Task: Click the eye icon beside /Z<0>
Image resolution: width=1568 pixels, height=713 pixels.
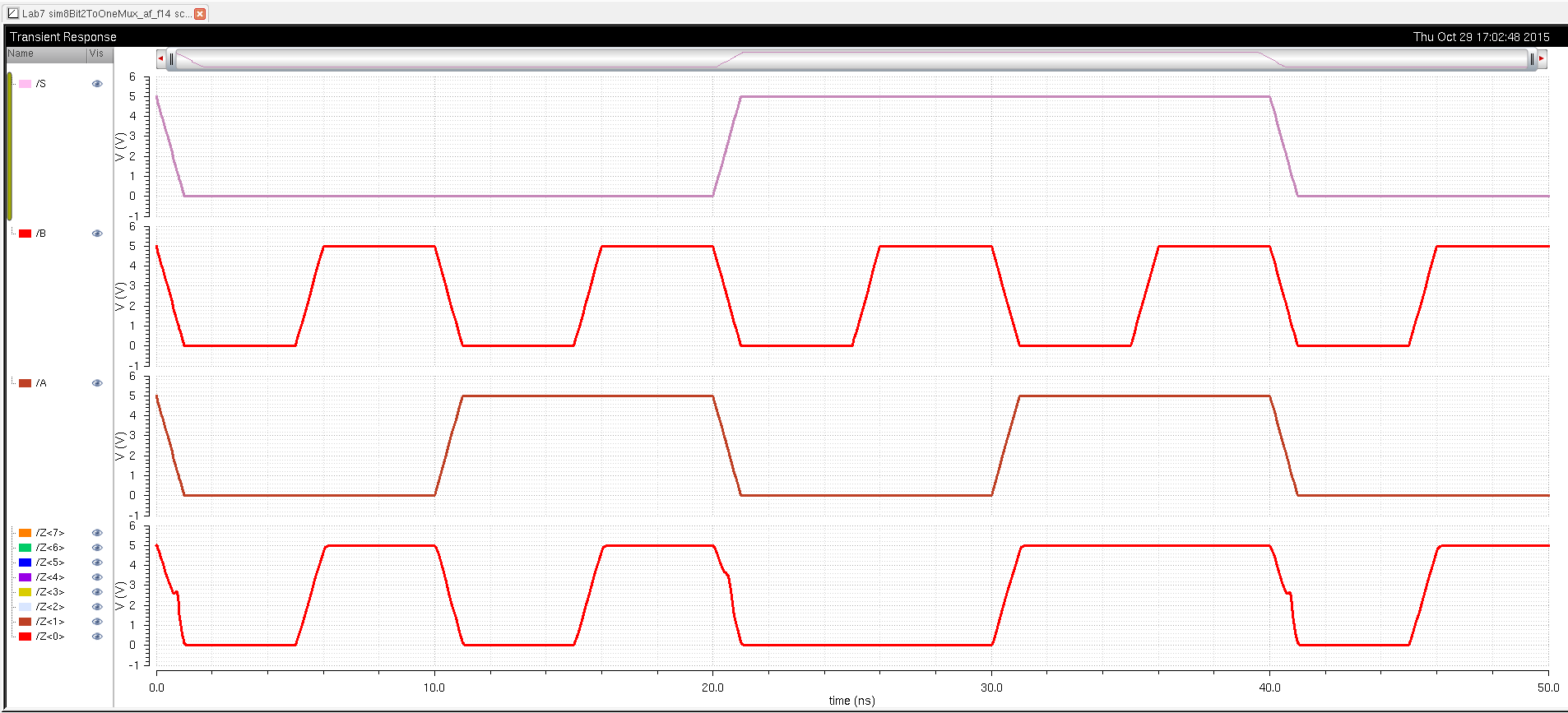Action: coord(97,637)
